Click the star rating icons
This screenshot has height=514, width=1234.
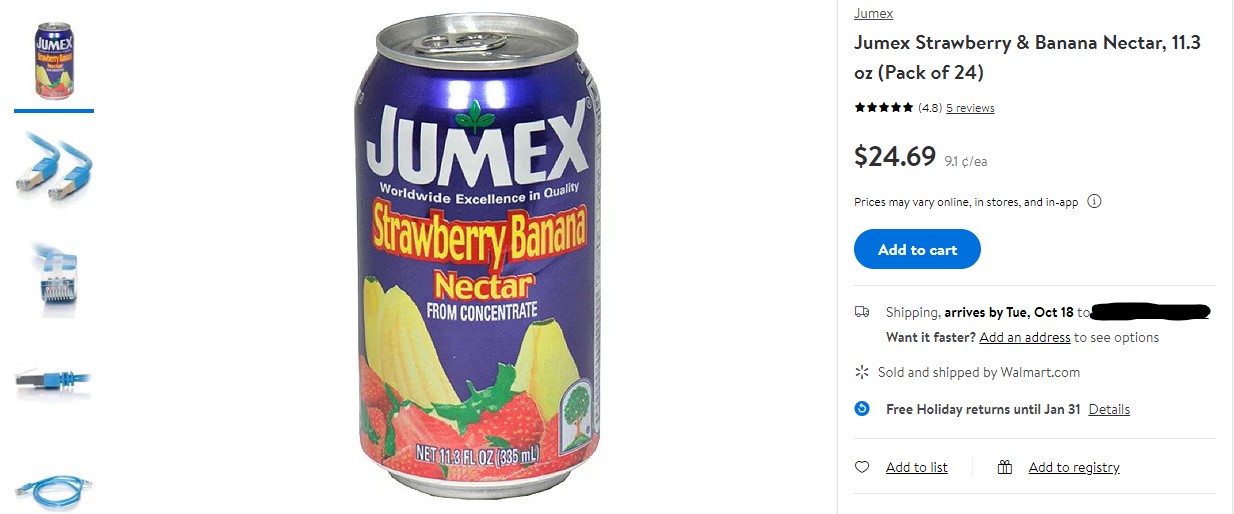point(884,108)
